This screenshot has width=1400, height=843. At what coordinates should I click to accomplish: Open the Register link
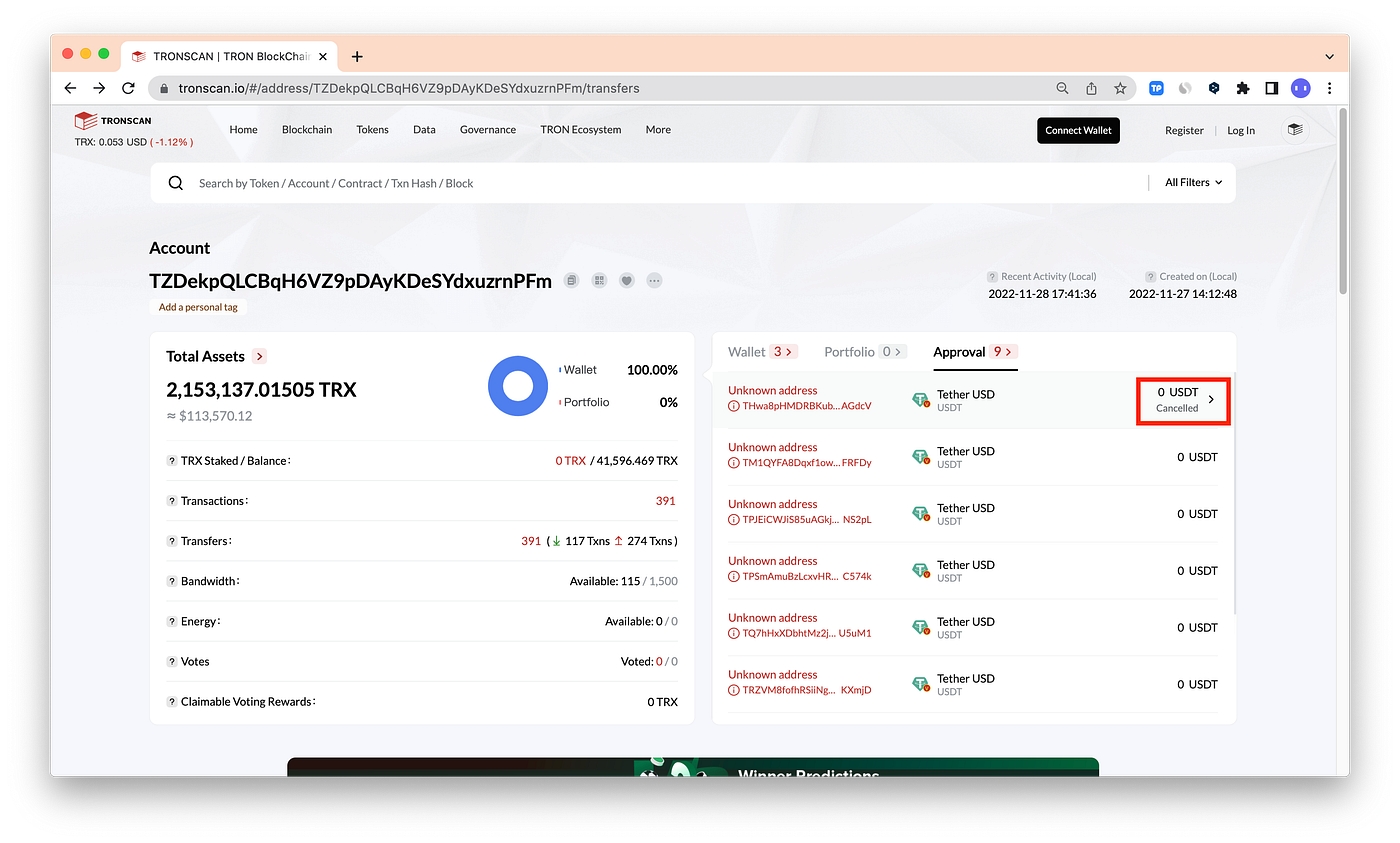[x=1184, y=131]
